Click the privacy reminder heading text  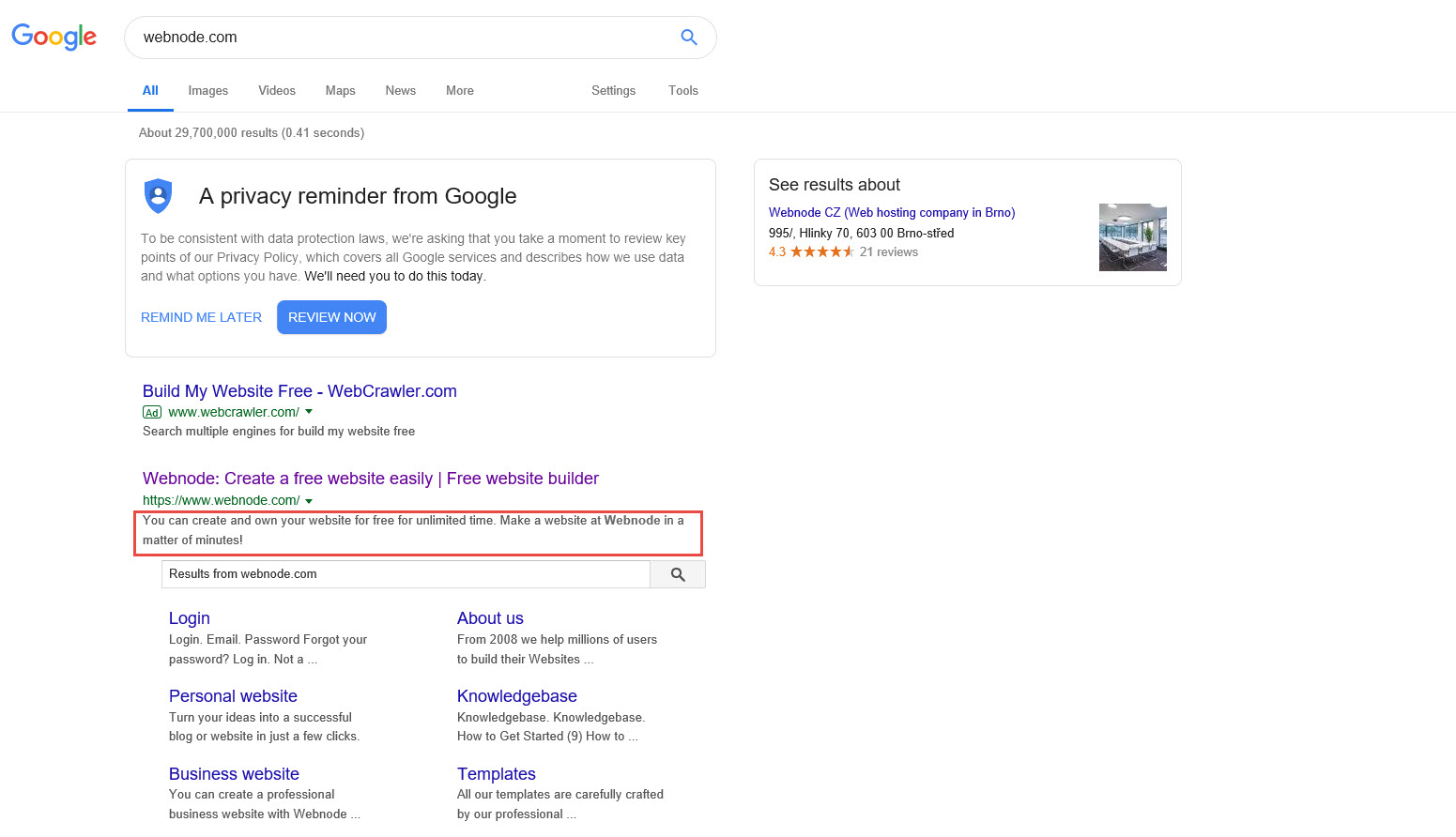[x=358, y=196]
